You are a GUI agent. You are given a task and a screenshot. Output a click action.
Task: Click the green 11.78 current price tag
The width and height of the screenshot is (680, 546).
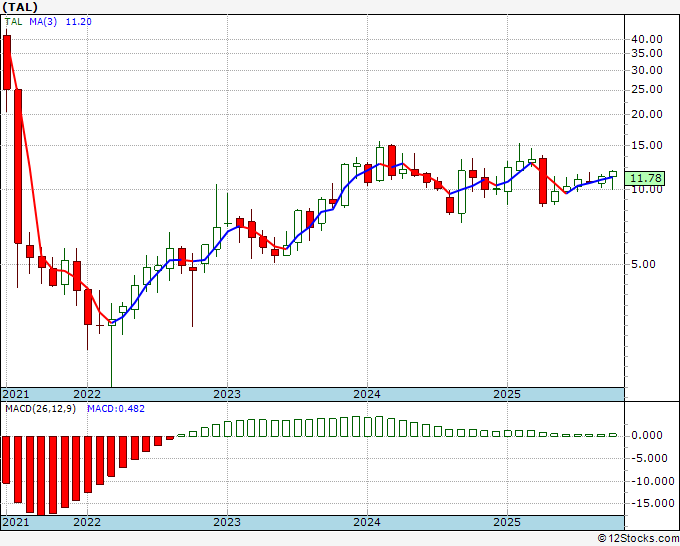click(646, 178)
